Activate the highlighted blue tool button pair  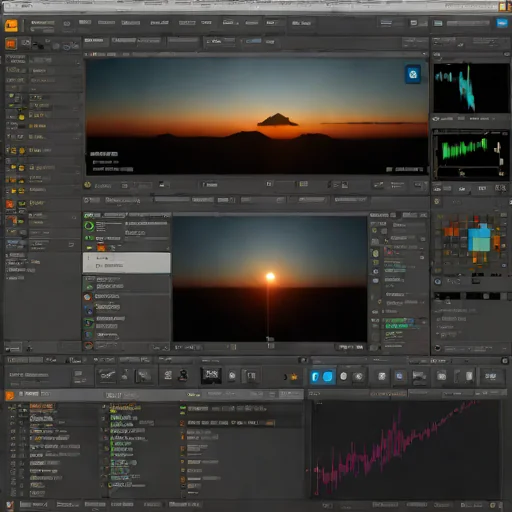[322, 376]
